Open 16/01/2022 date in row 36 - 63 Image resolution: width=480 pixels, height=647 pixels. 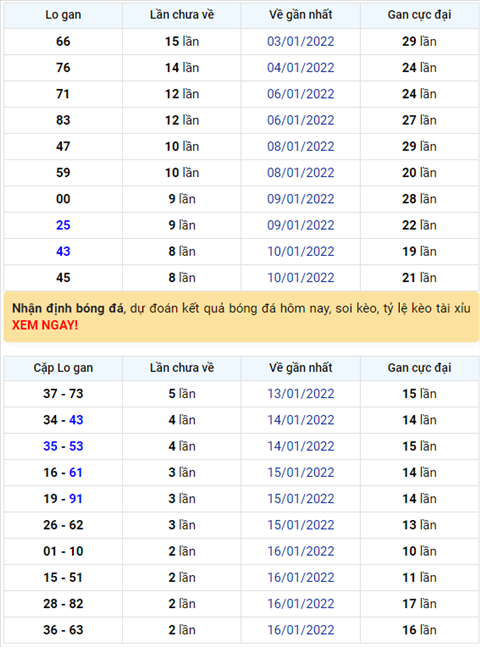300,630
